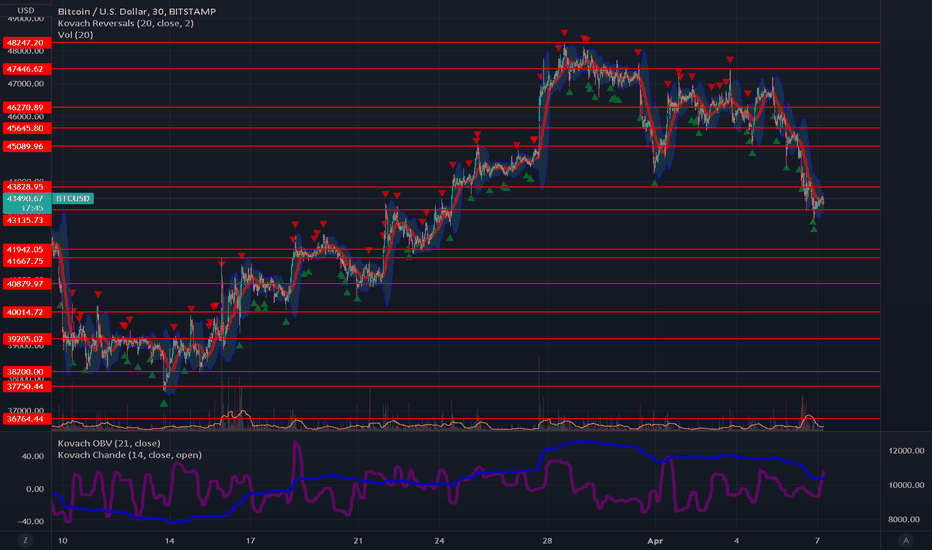932x550 pixels.
Task: Select the 41667.75 horizontal level label
Action: [x=27, y=261]
